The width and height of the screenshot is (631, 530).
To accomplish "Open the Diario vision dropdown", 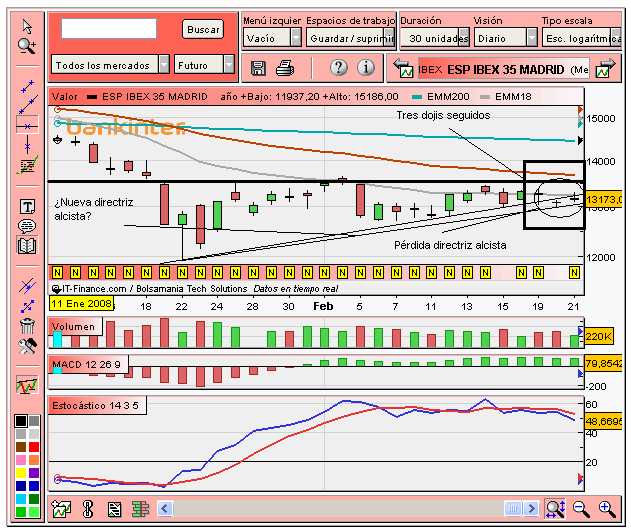I will click(505, 38).
